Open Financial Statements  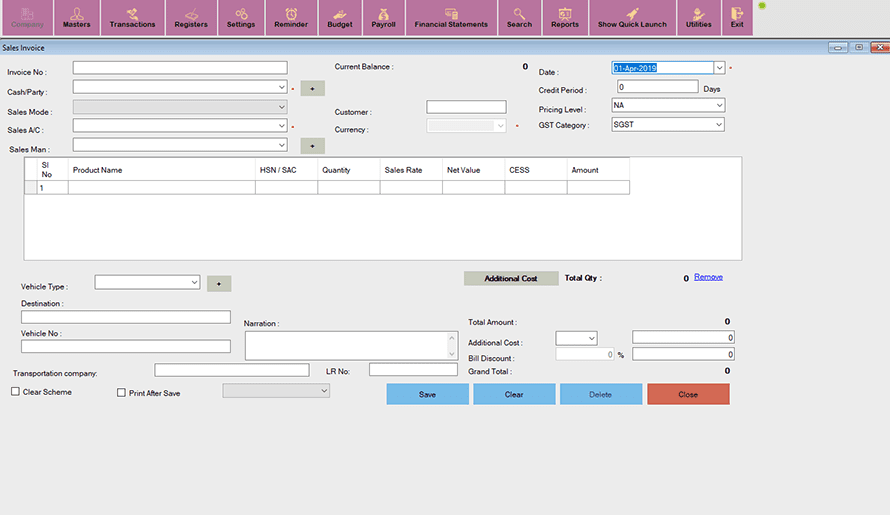click(x=451, y=18)
